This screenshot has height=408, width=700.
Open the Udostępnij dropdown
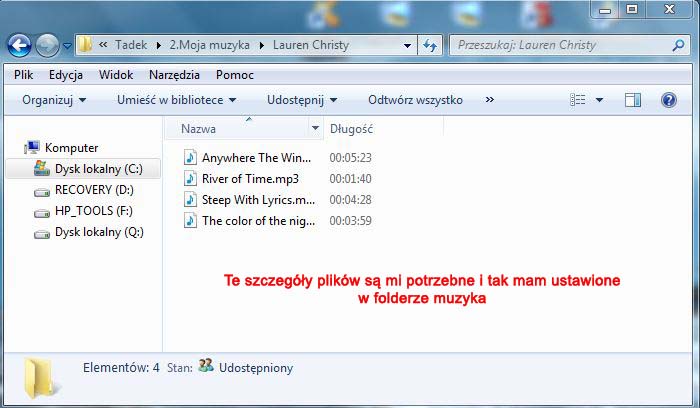tap(302, 100)
